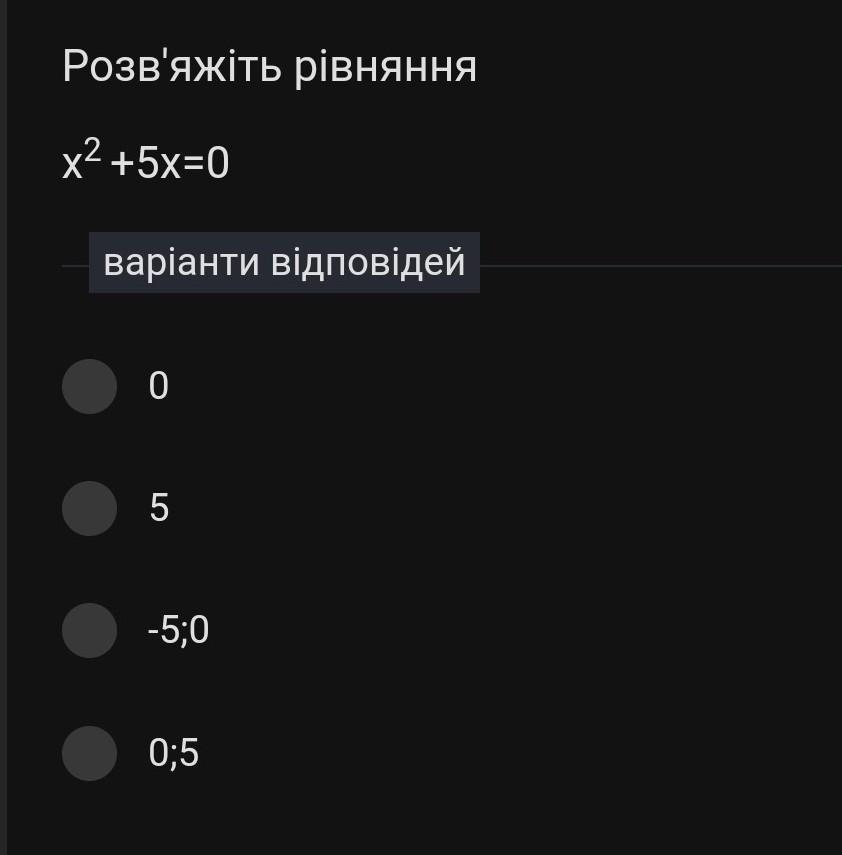Choose the radio circle beside -5;0
Viewport: 842px width, 855px height.
90,630
